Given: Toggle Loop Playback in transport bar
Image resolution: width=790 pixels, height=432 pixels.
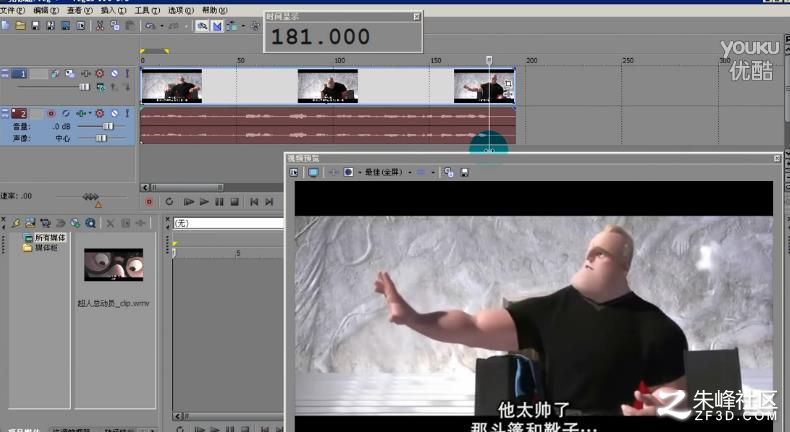Looking at the screenshot, I should pyautogui.click(x=169, y=202).
